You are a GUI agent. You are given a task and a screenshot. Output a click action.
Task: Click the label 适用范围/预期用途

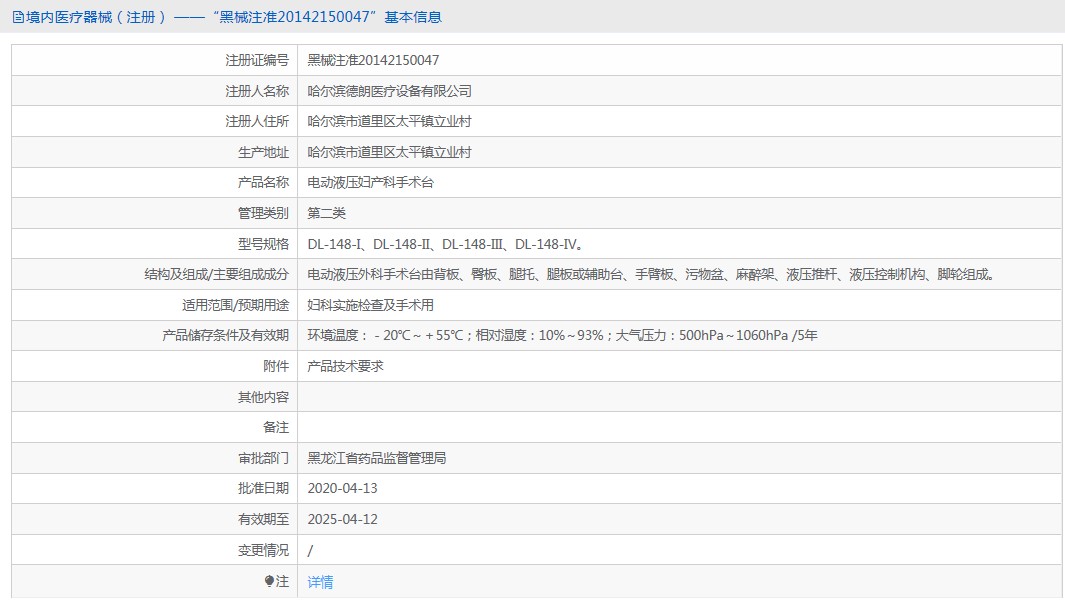[x=235, y=305]
